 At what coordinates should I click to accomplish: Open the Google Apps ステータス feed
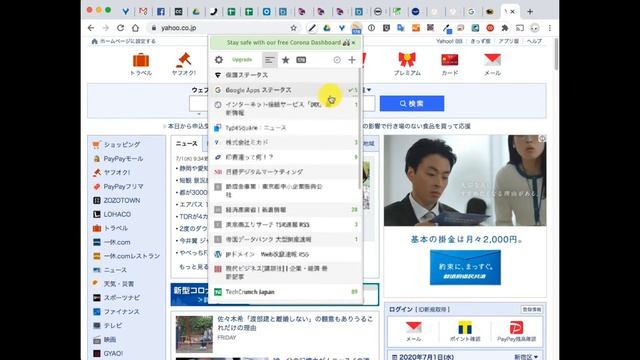click(285, 90)
